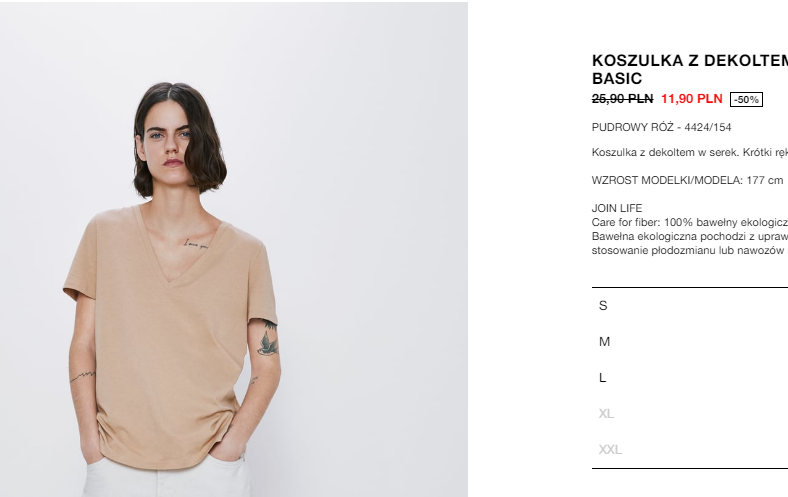Click the -50% discount badge

pos(746,100)
